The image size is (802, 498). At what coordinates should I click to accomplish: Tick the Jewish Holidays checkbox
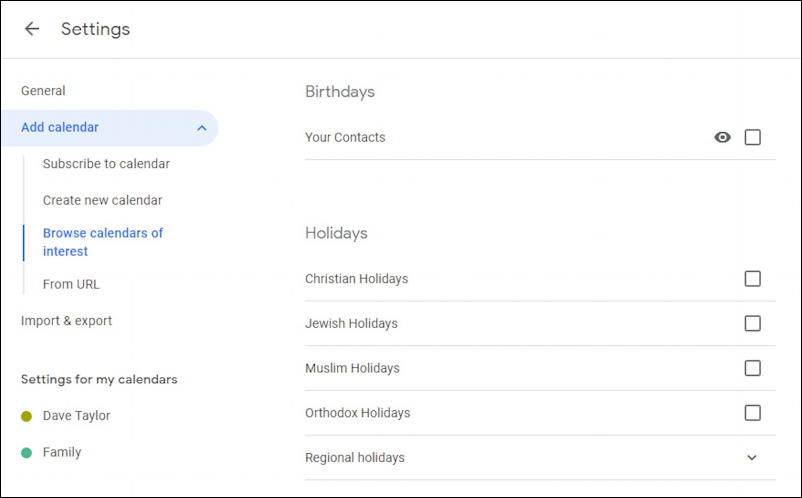click(x=752, y=324)
